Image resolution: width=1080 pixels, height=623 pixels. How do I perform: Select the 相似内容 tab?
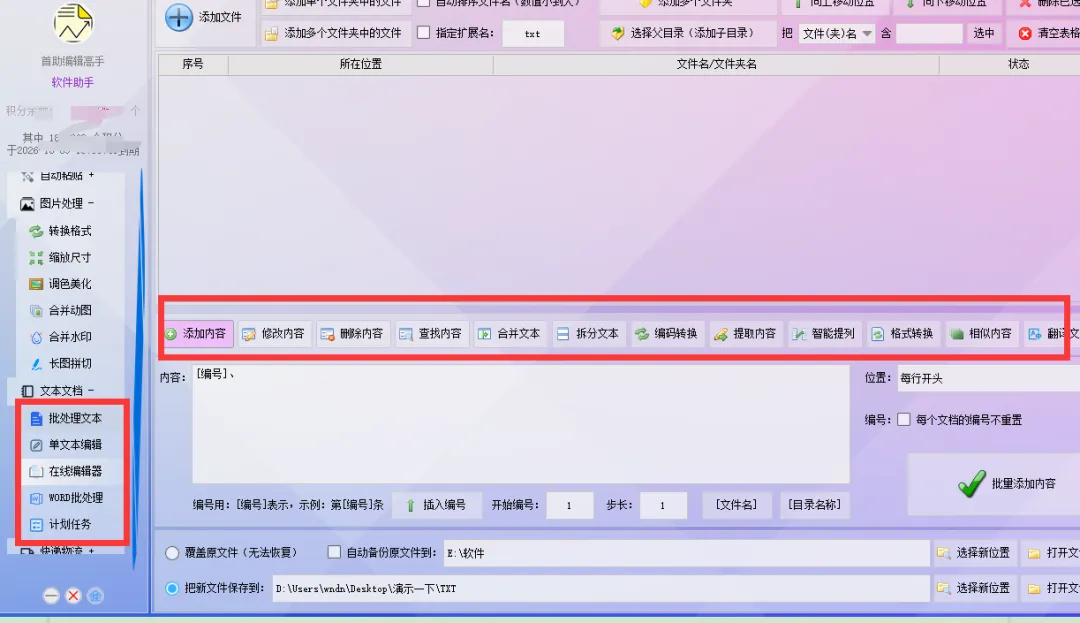pos(981,334)
